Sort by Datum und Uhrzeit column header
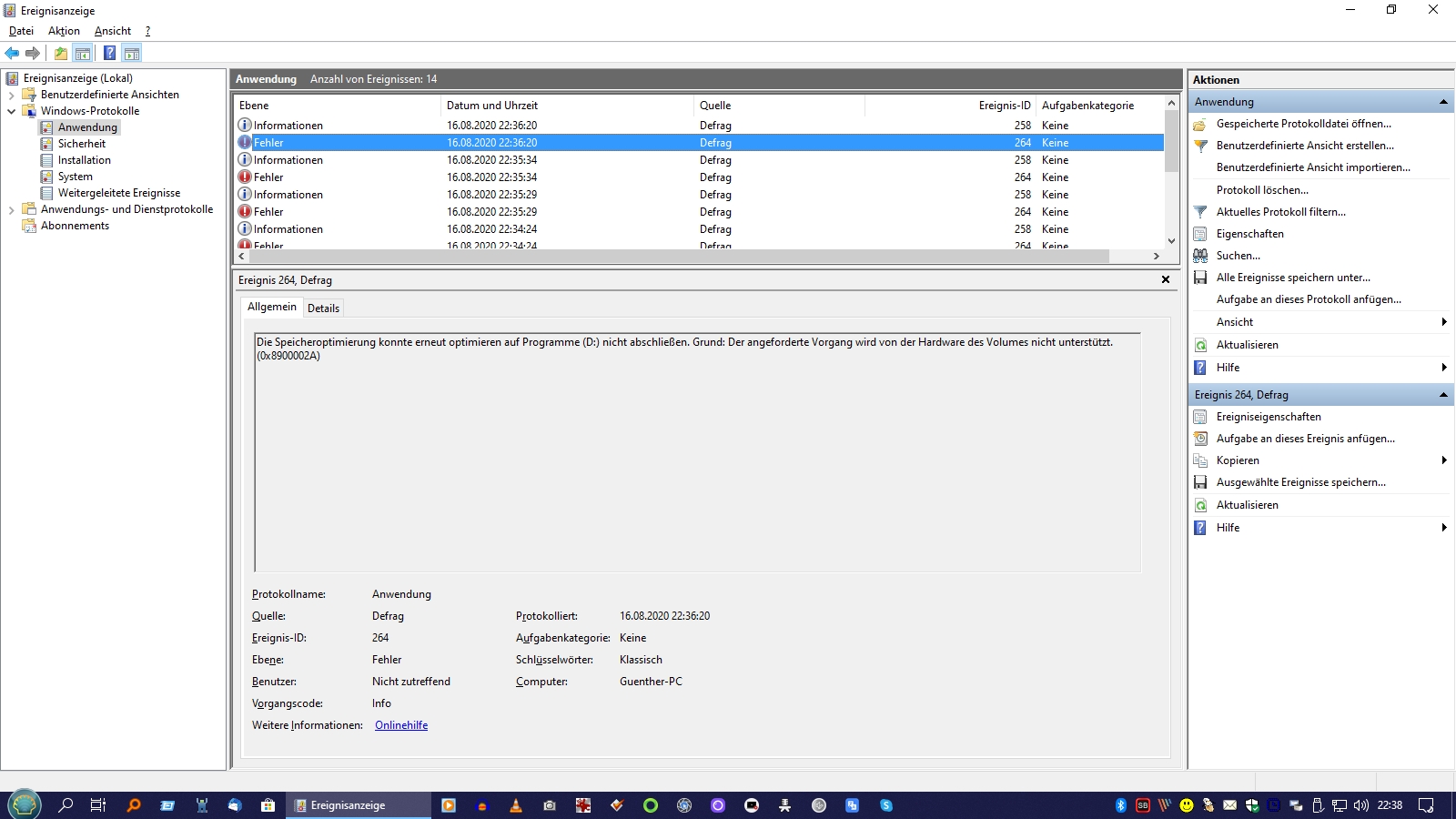Viewport: 1456px width, 819px height. coord(567,106)
